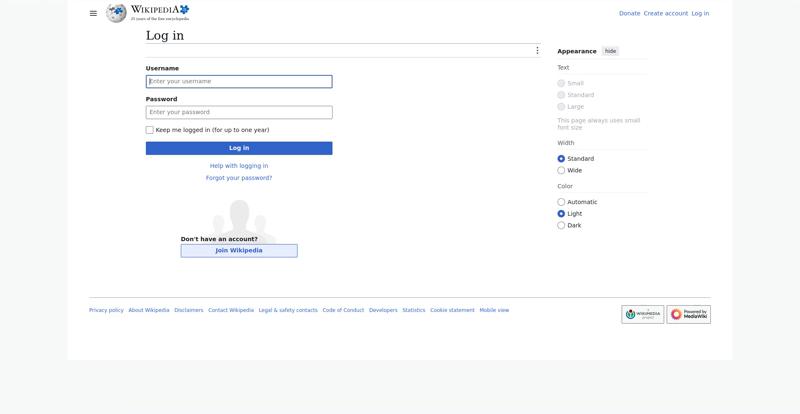
Task: Click into the Password field
Action: (239, 112)
